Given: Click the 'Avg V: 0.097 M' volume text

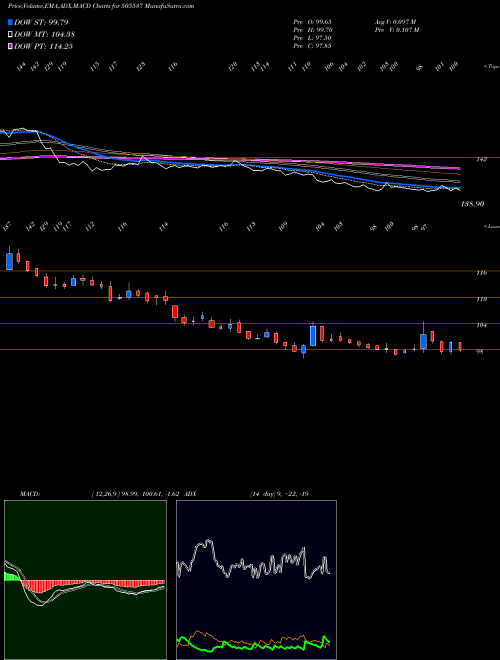Looking at the screenshot, I should pyautogui.click(x=395, y=22).
